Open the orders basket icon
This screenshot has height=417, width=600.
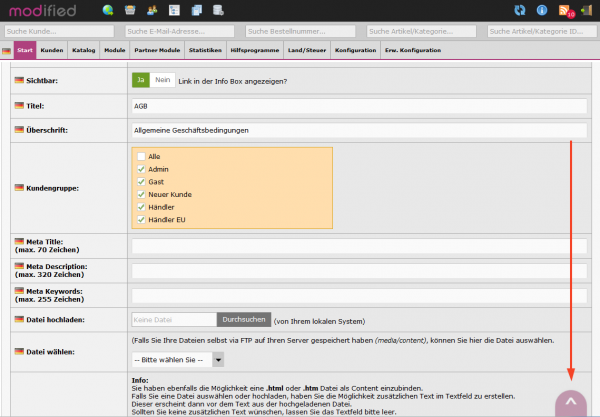[130, 10]
